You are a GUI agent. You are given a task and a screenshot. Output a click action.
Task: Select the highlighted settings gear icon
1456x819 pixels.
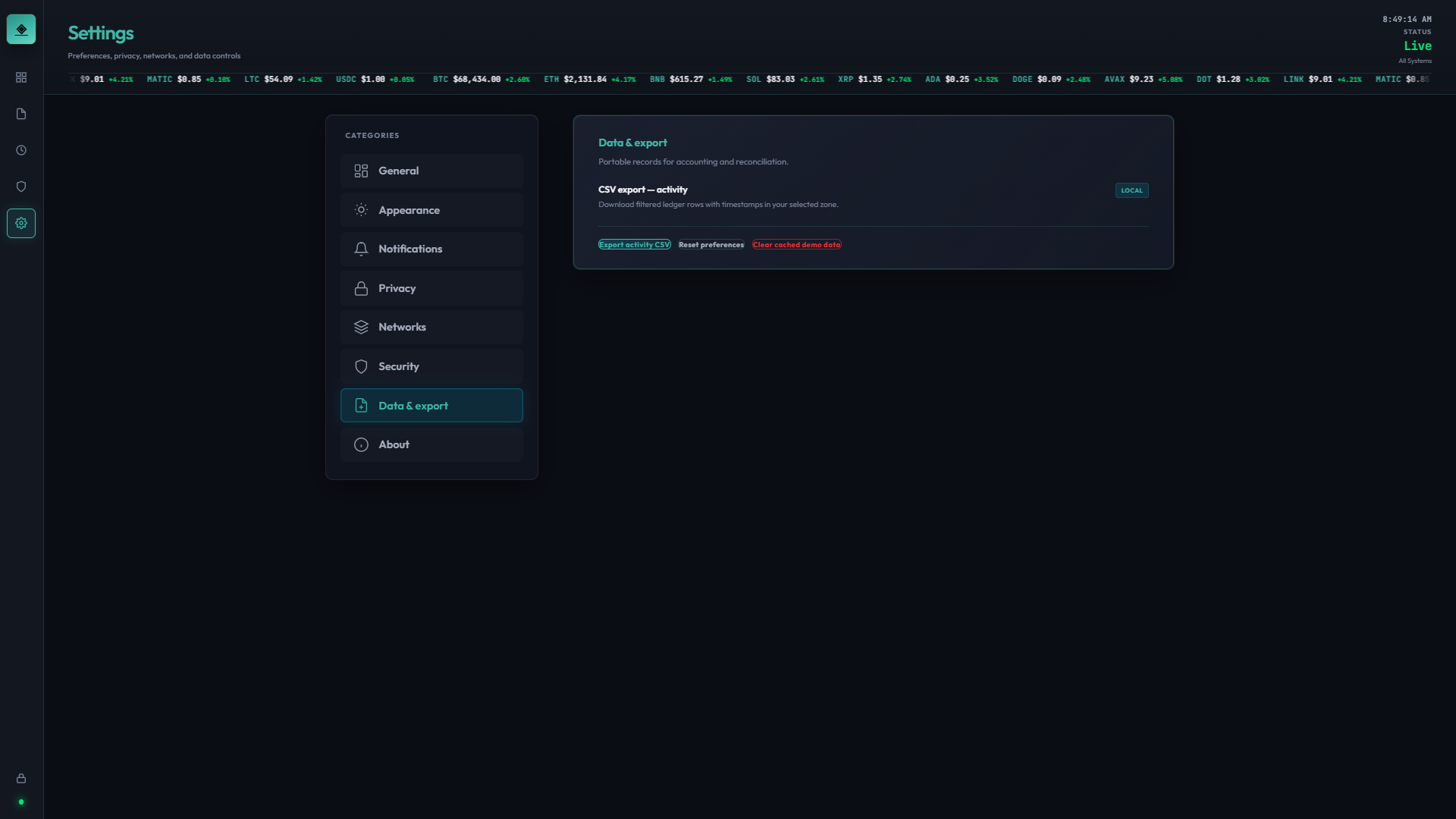(21, 223)
